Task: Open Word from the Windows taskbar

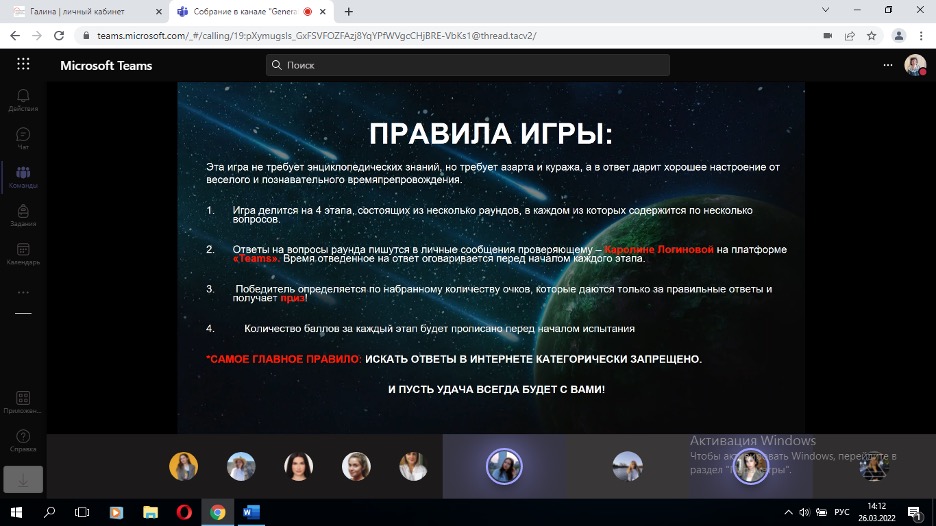Action: coord(251,513)
